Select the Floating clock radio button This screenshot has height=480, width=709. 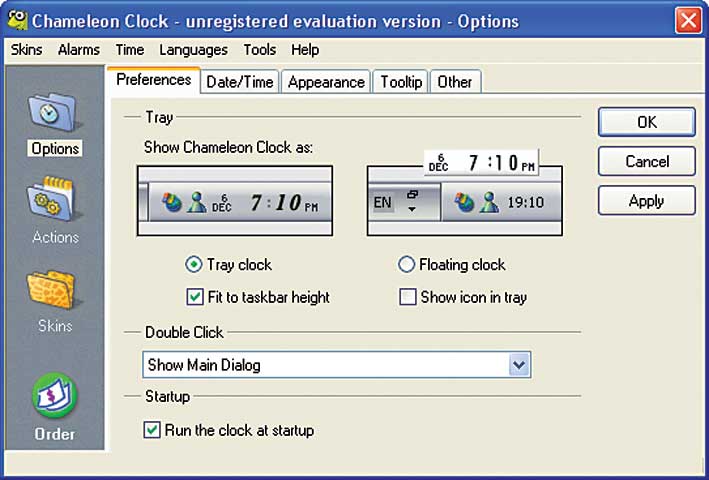click(406, 264)
